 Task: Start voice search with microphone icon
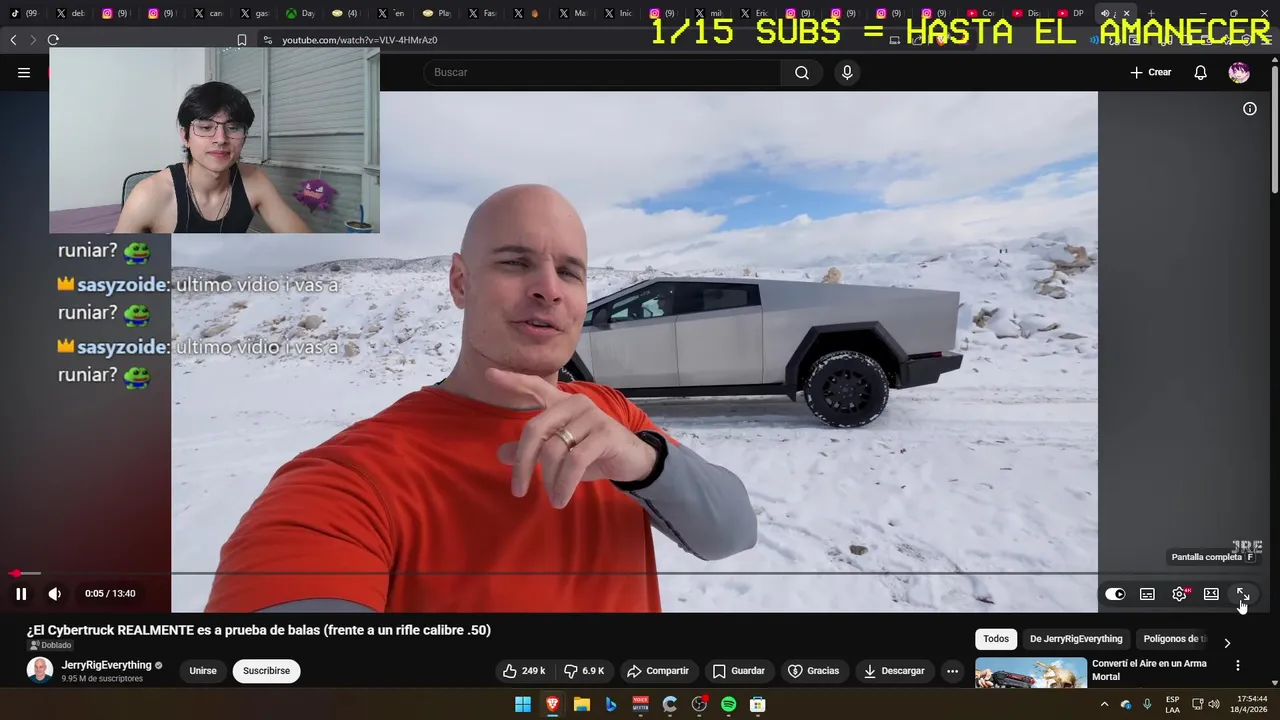click(x=847, y=72)
